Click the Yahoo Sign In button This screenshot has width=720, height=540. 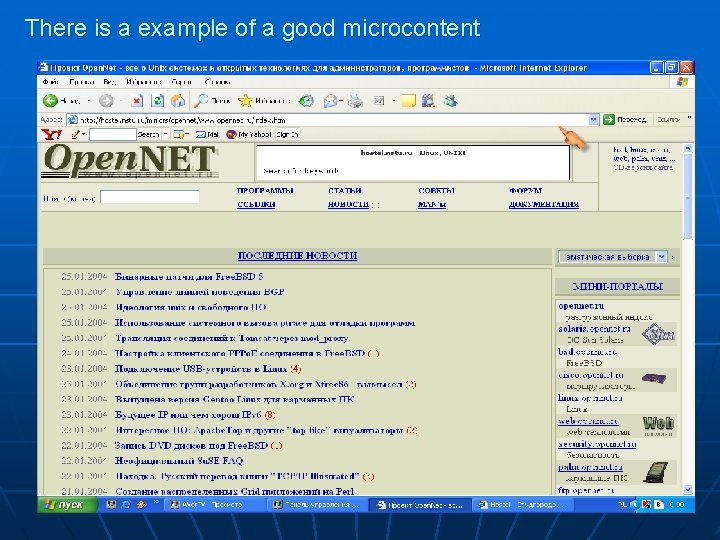tap(287, 135)
